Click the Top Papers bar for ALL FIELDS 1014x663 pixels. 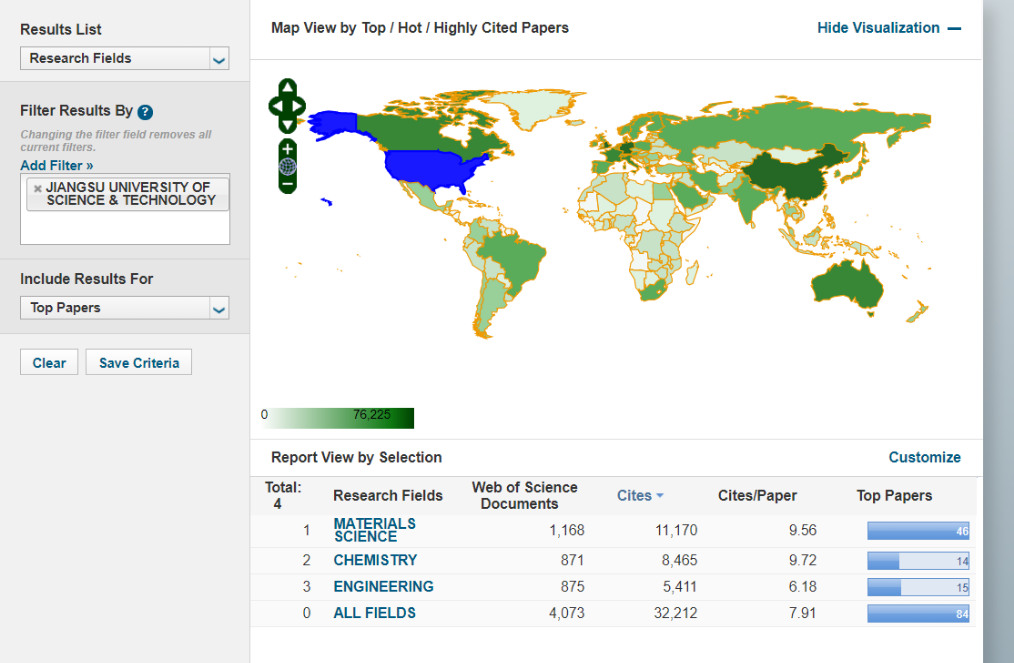[x=917, y=613]
